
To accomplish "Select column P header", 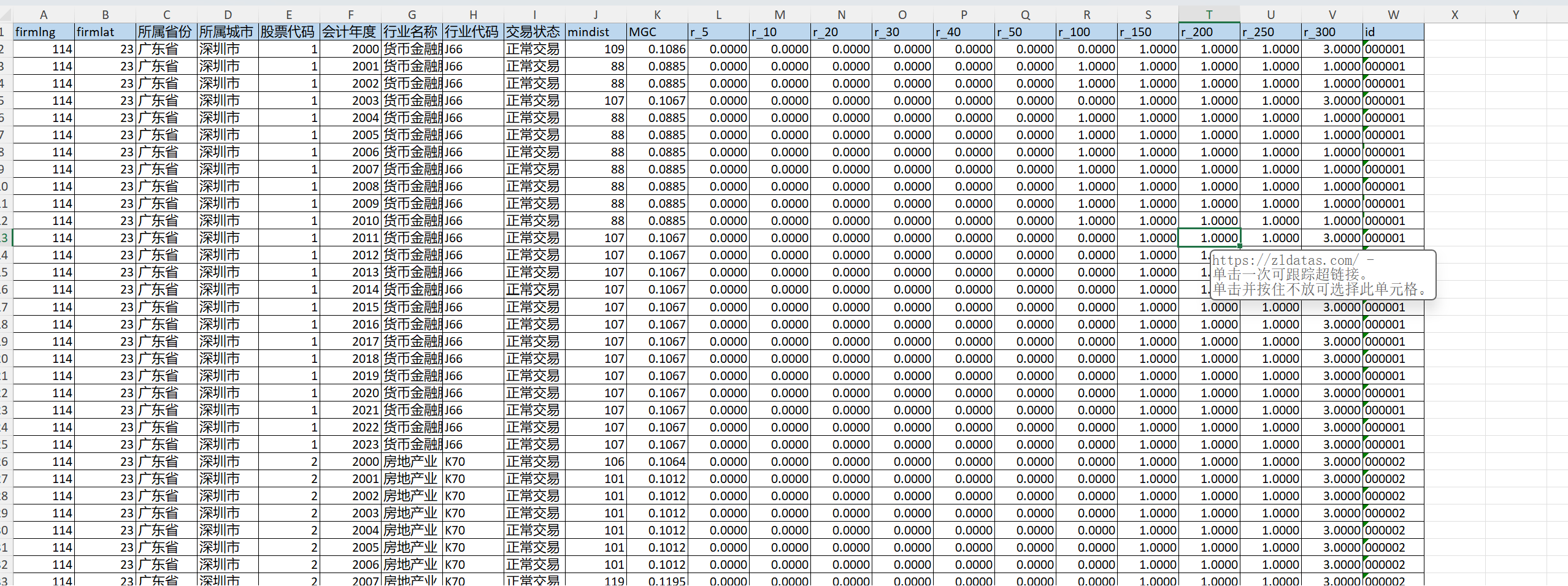I will tap(964, 15).
